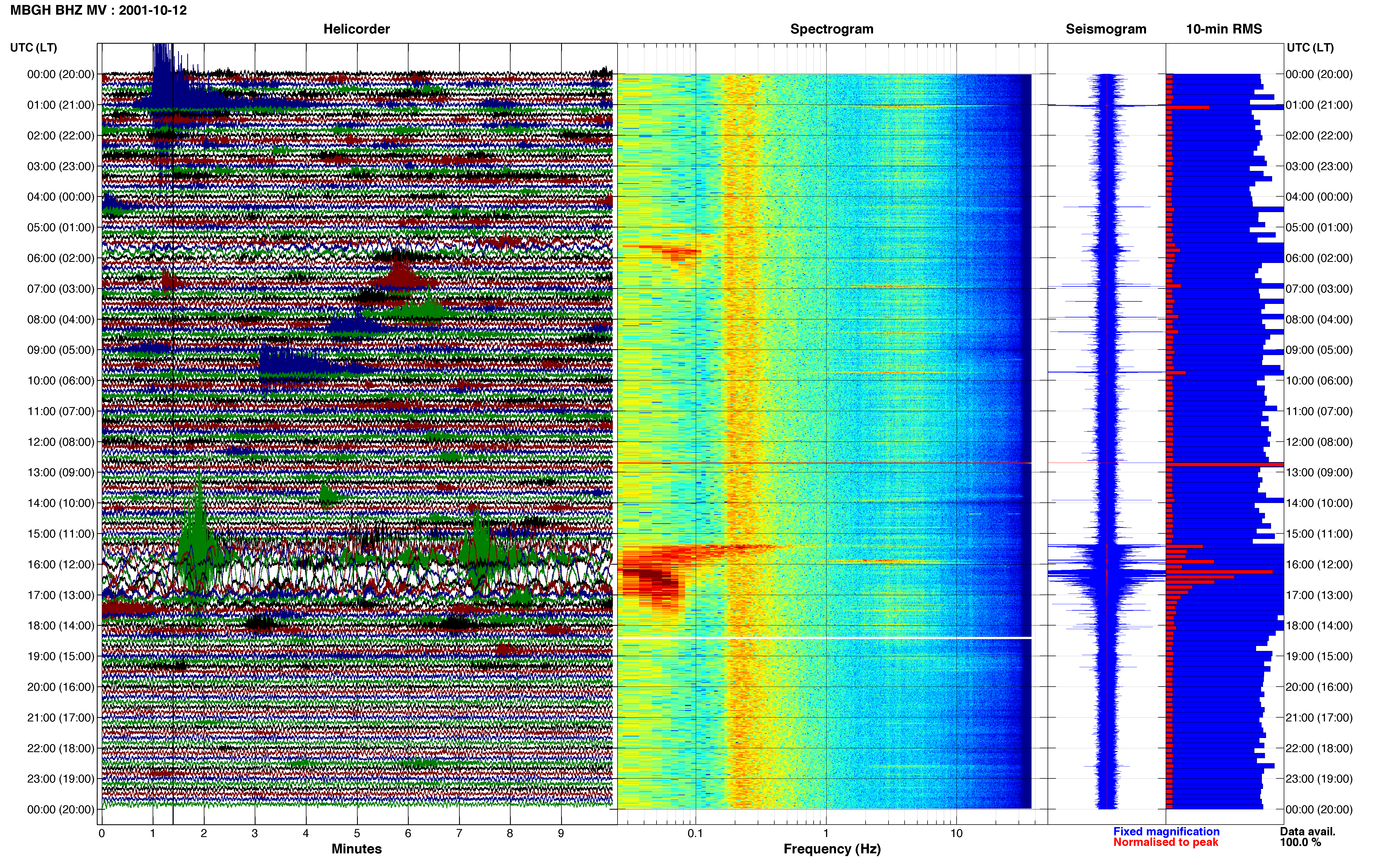Click the "Minutes" axis label
This screenshot has height=868, width=1388.
tap(356, 848)
